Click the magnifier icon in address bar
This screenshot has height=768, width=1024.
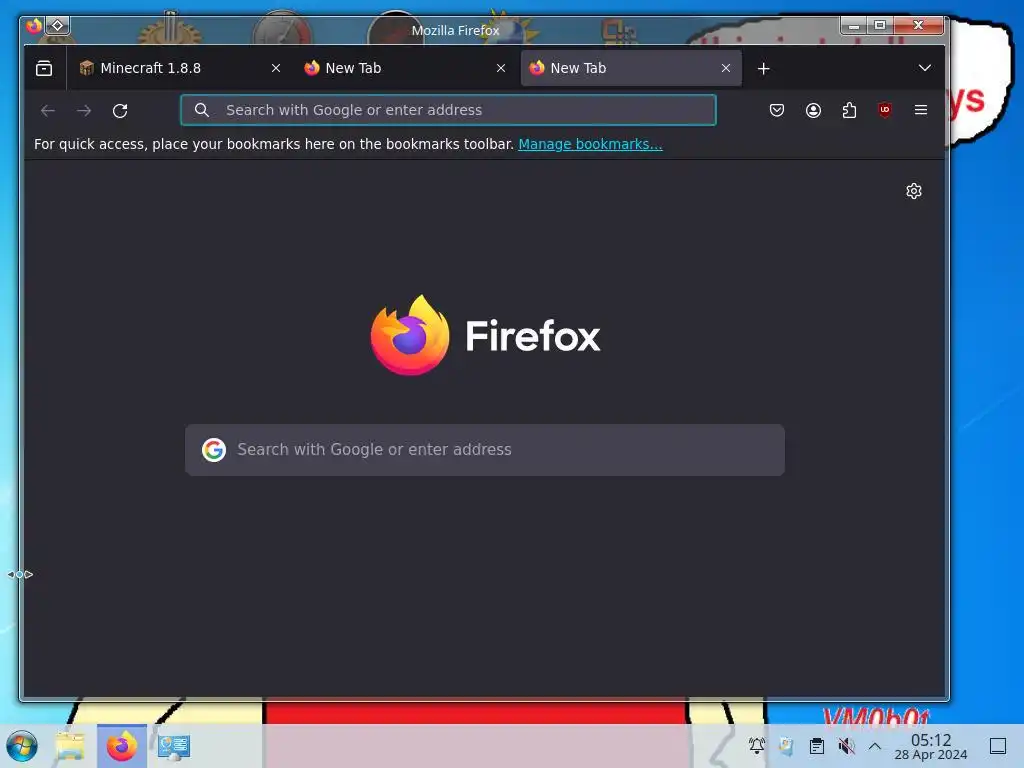click(x=202, y=110)
